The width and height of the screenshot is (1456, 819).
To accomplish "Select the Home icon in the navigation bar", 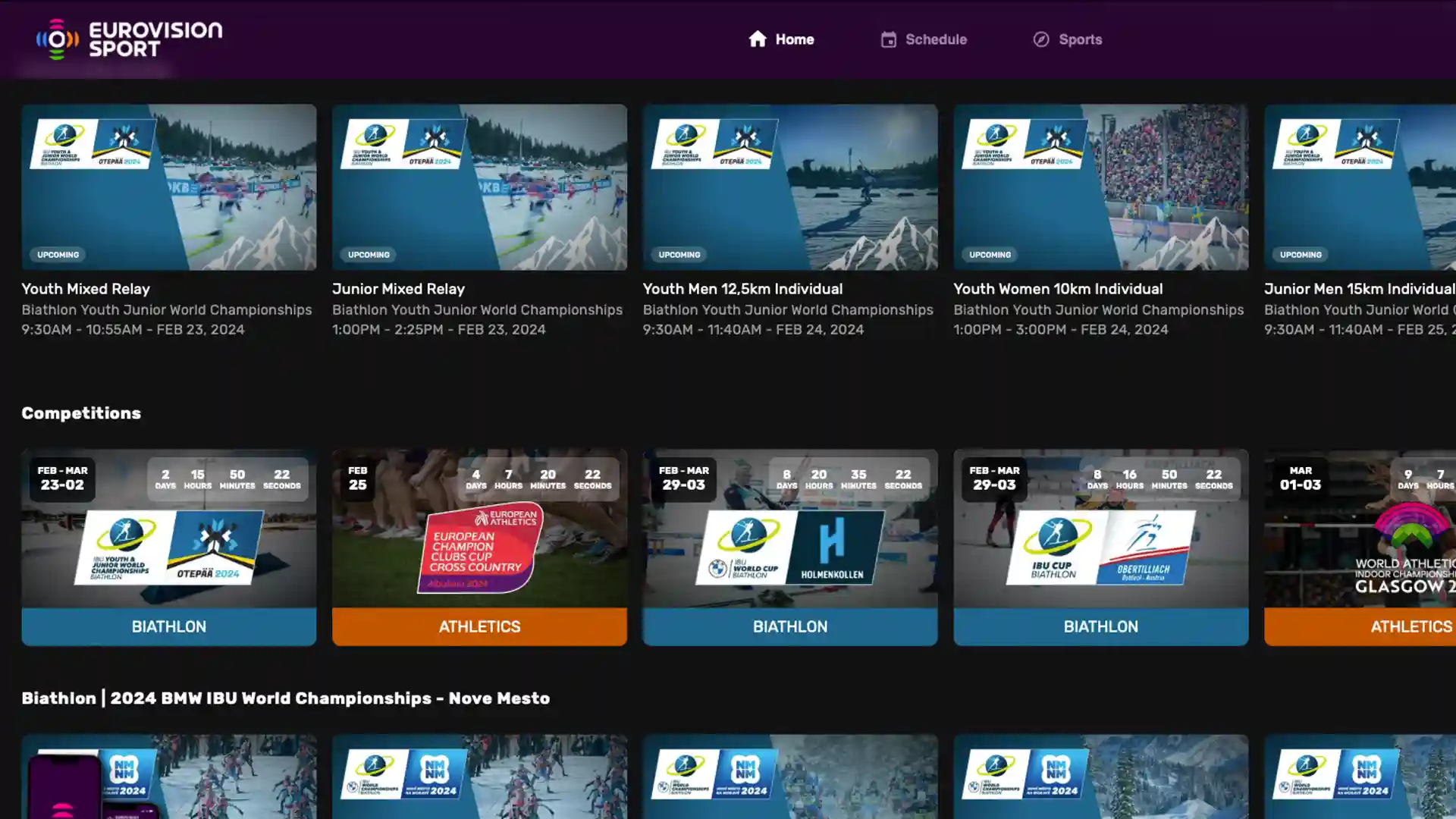I will click(758, 39).
